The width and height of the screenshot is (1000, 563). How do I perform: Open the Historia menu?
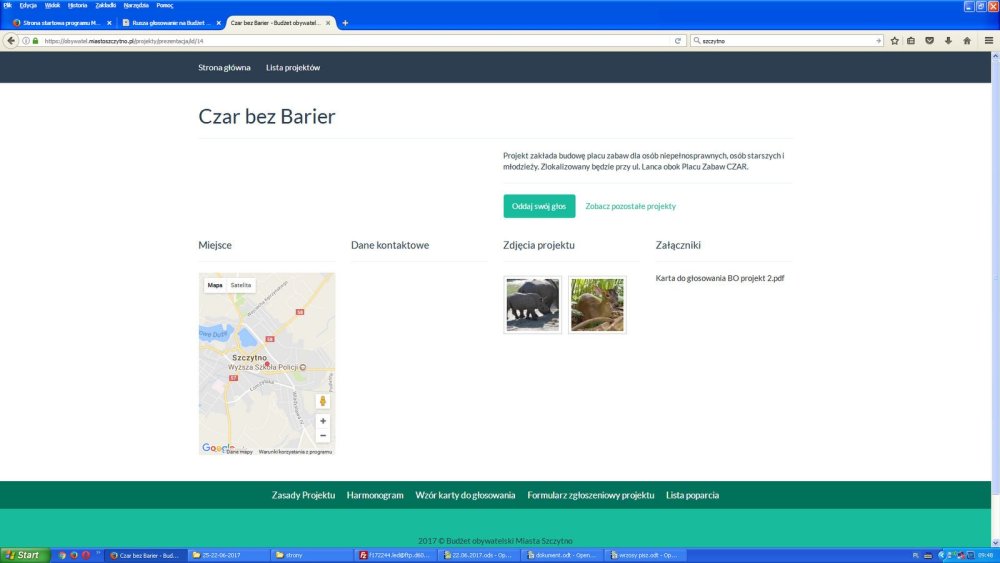click(77, 5)
